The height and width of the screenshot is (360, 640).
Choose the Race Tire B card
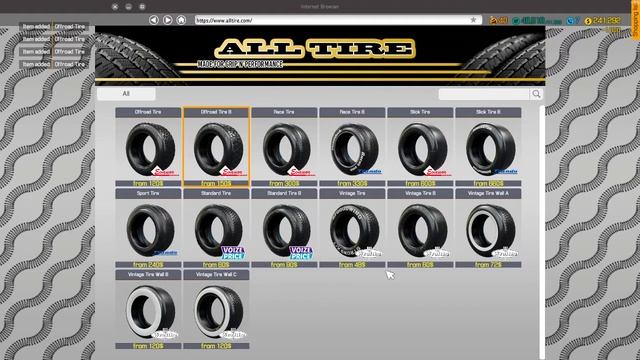coord(352,147)
